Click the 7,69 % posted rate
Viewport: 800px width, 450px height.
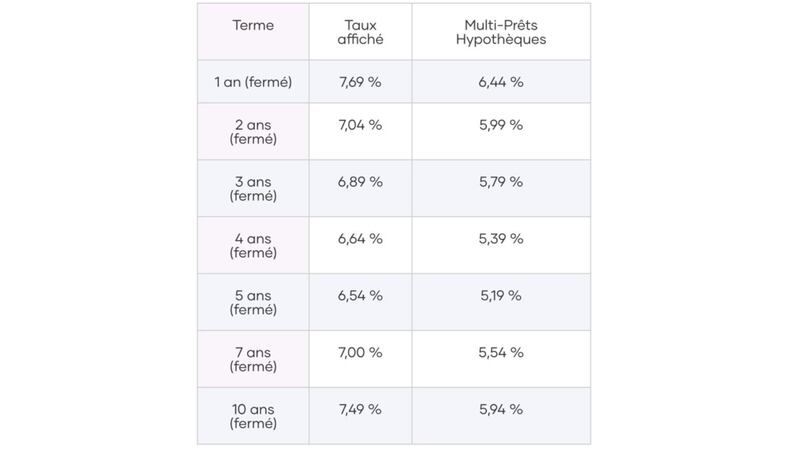coord(360,82)
